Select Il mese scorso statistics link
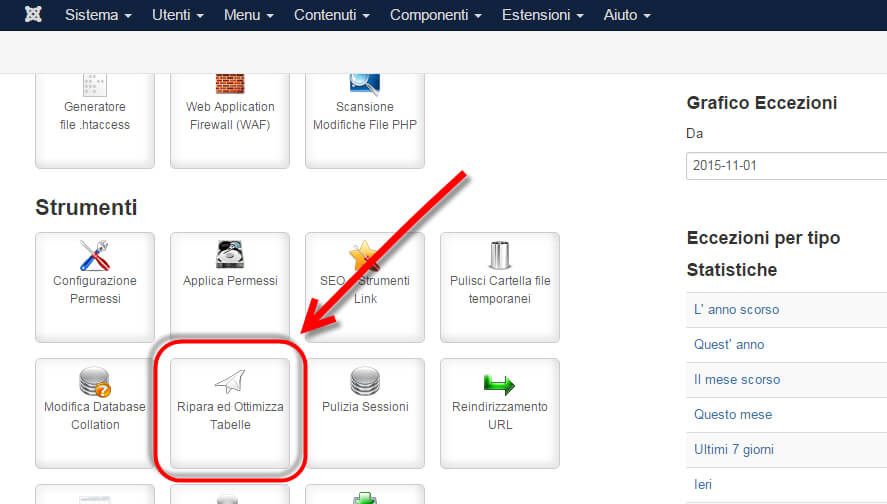The height and width of the screenshot is (504, 887). pos(737,380)
